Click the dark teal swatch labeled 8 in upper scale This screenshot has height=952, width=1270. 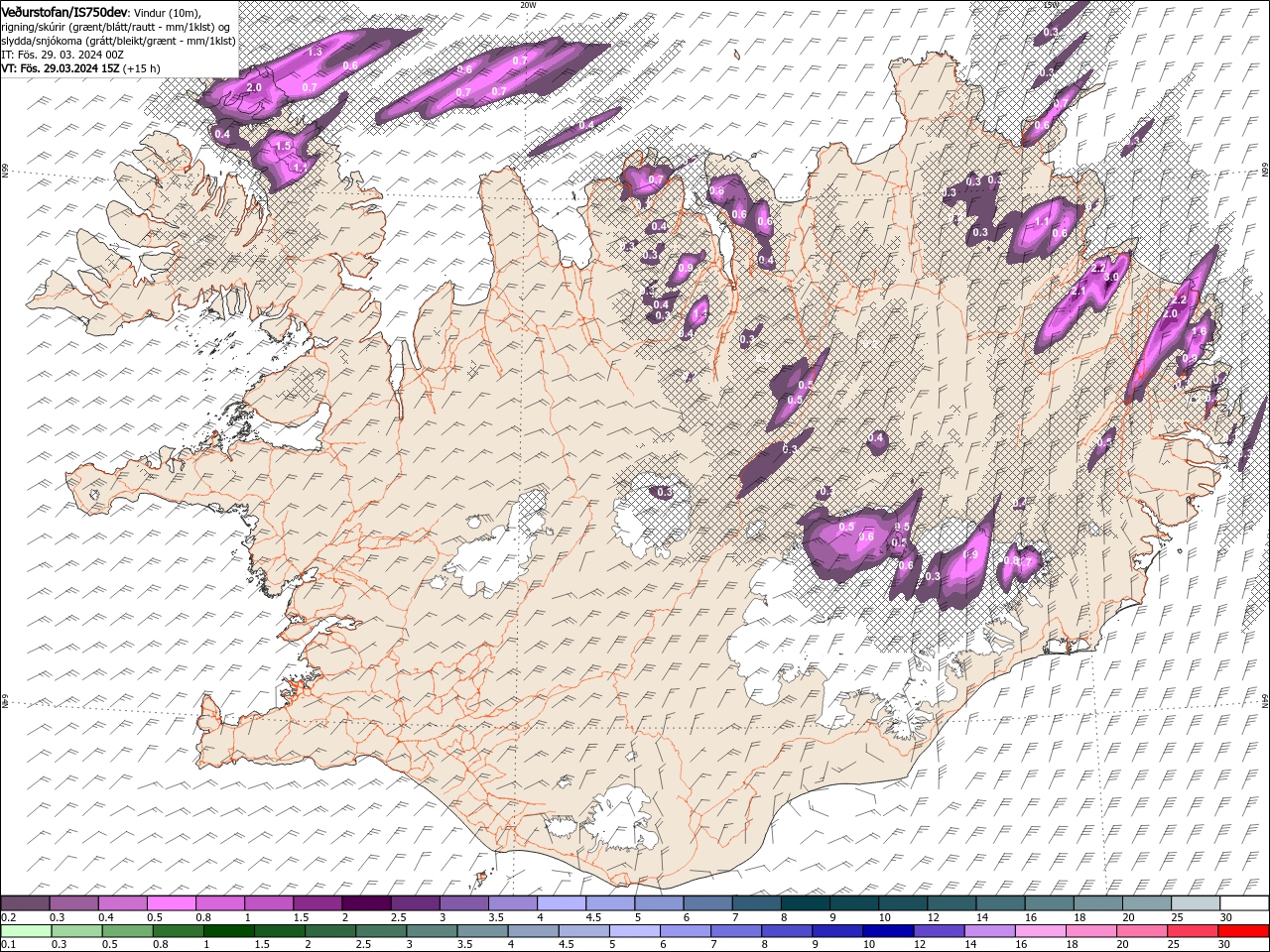pos(805,903)
